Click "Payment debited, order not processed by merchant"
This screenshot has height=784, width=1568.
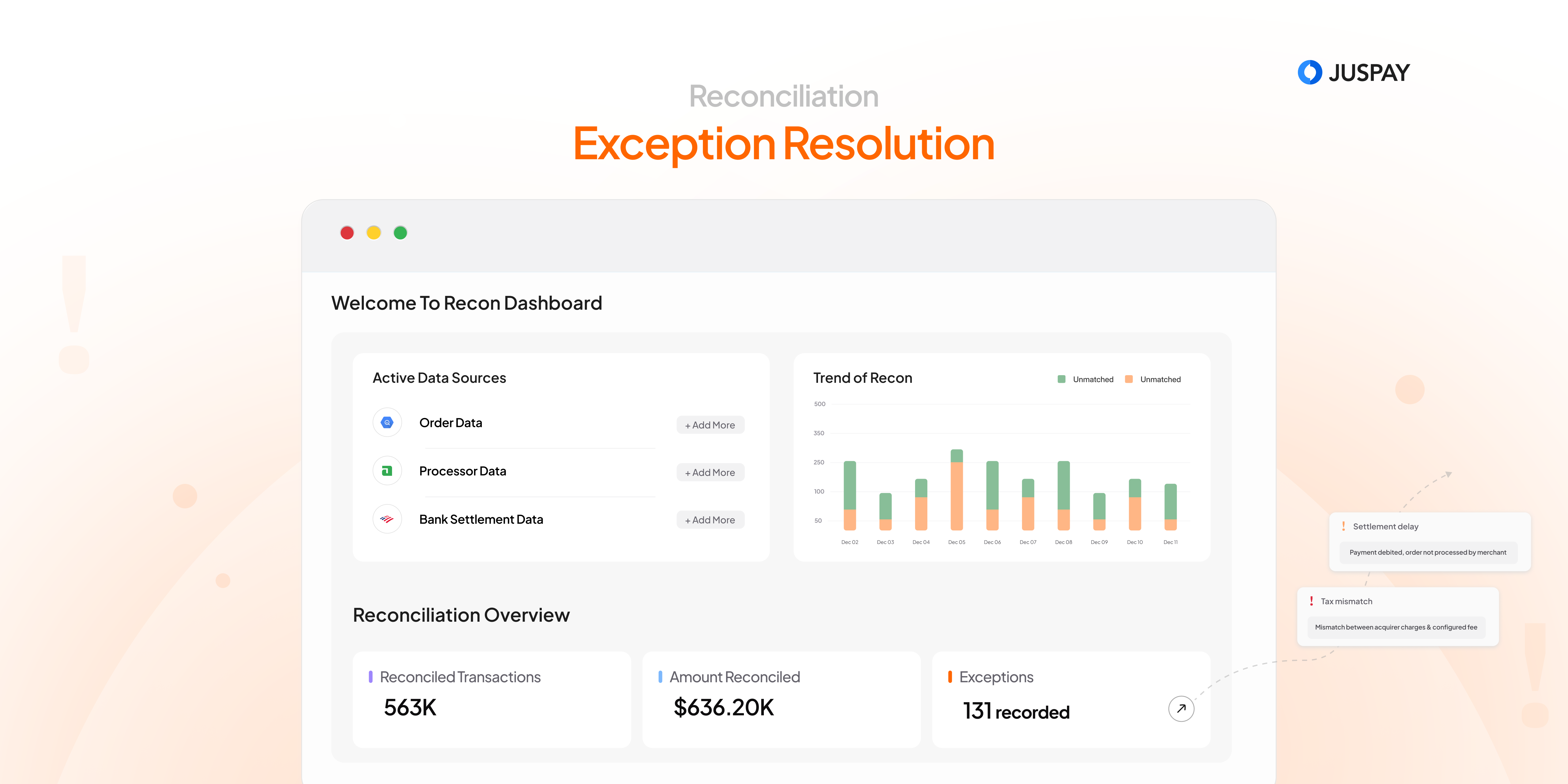pyautogui.click(x=1427, y=553)
